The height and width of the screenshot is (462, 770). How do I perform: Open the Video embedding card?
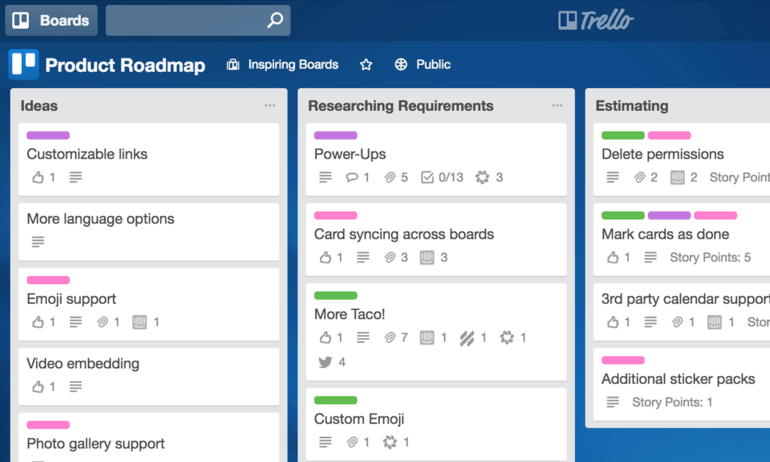149,377
